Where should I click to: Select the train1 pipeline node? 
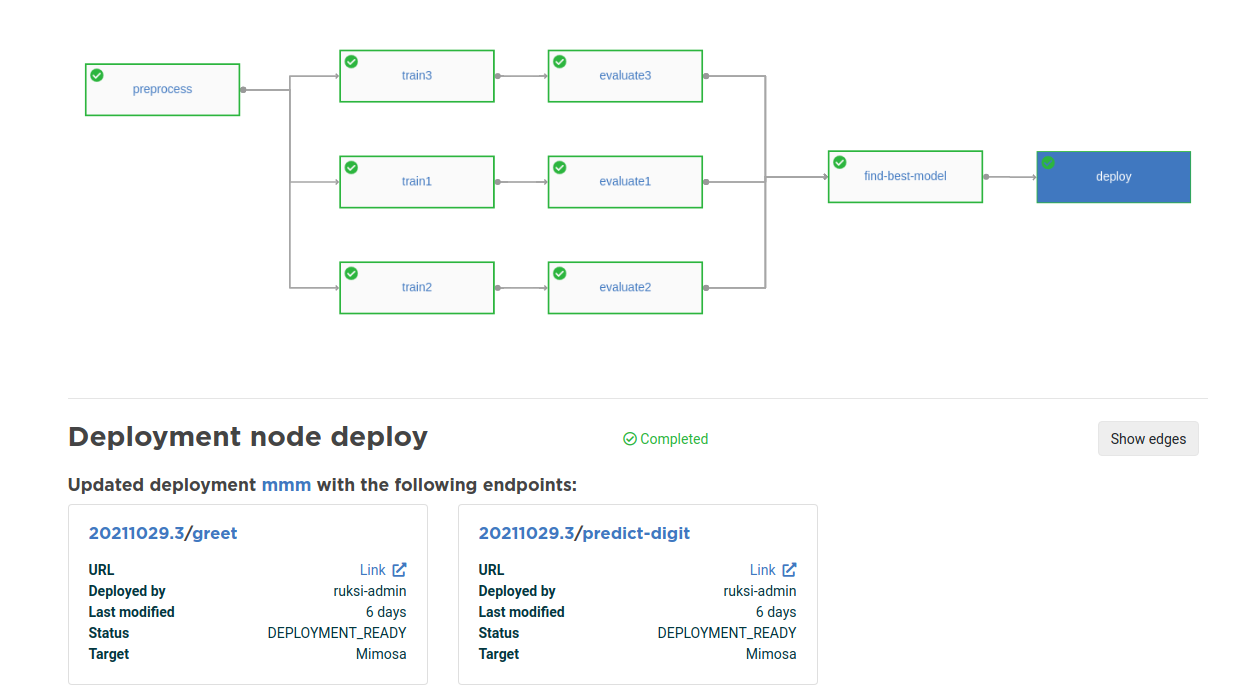(417, 182)
